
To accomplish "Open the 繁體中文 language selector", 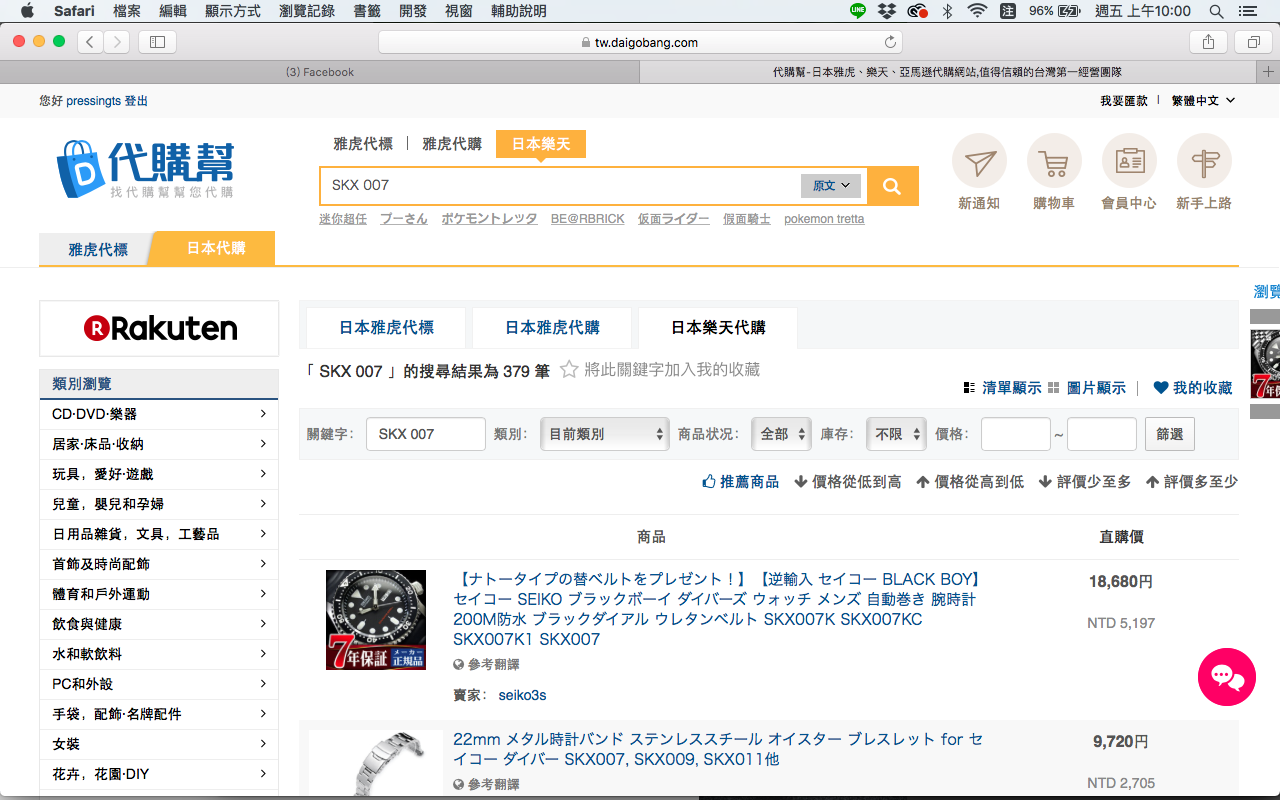I will pyautogui.click(x=1203, y=101).
